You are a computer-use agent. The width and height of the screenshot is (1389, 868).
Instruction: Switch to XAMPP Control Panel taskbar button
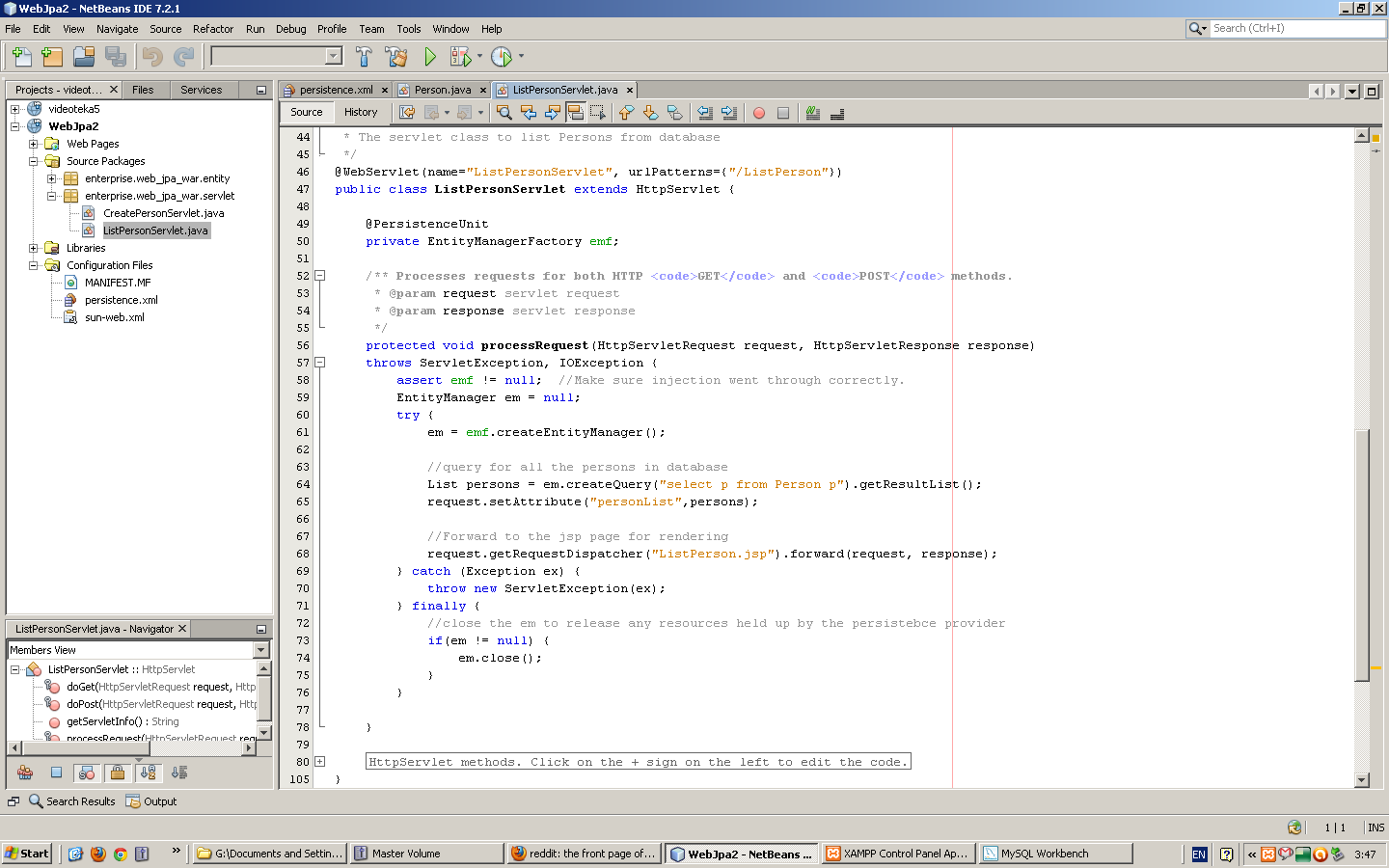point(898,854)
